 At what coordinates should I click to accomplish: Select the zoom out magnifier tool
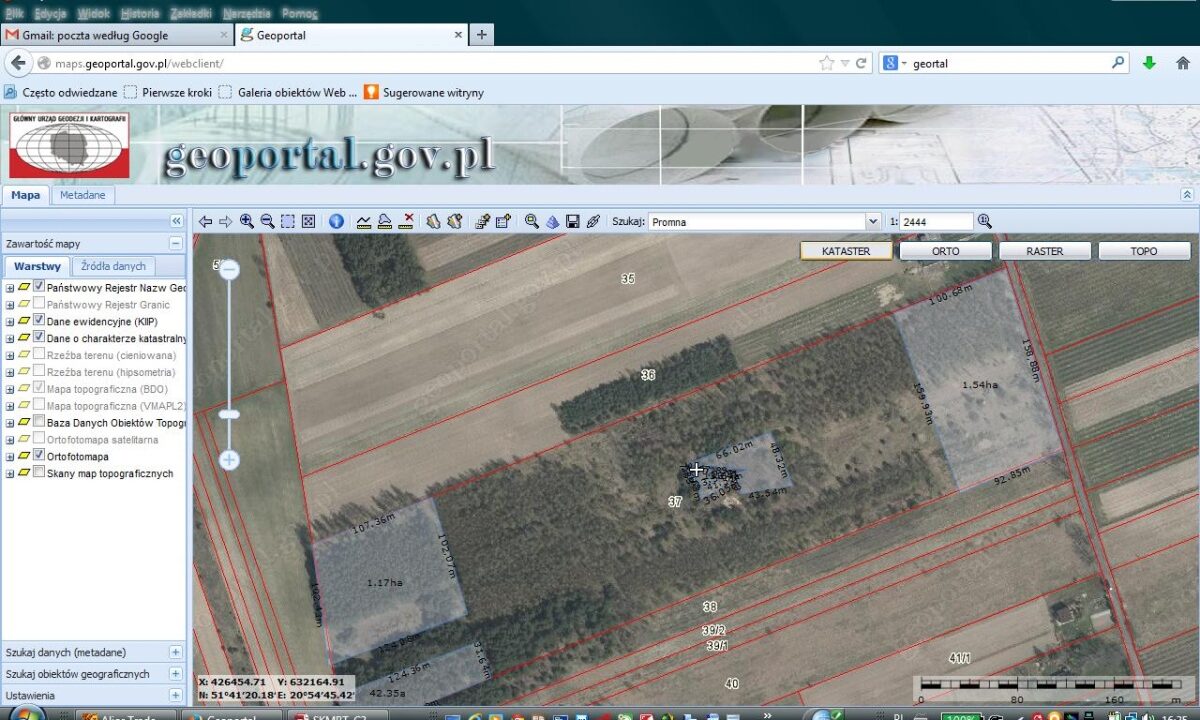pos(267,222)
